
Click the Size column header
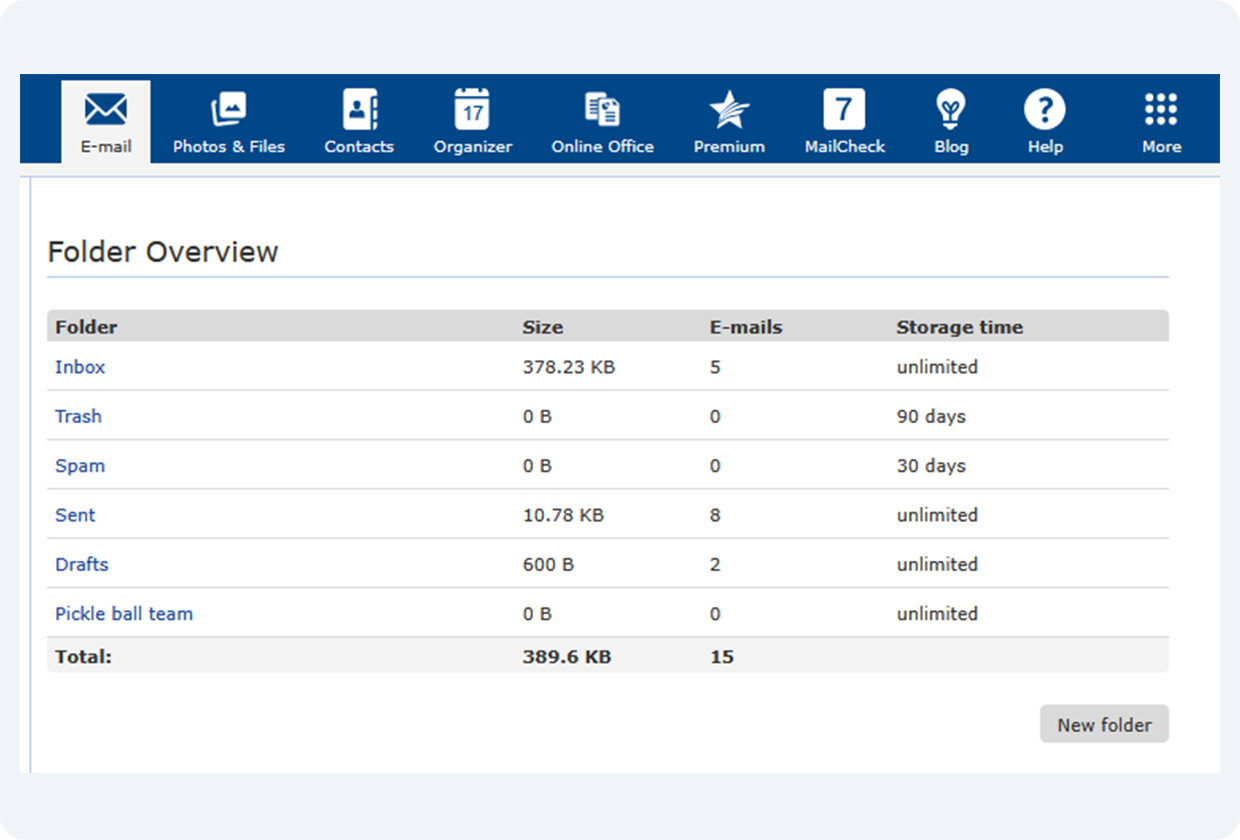click(x=542, y=327)
